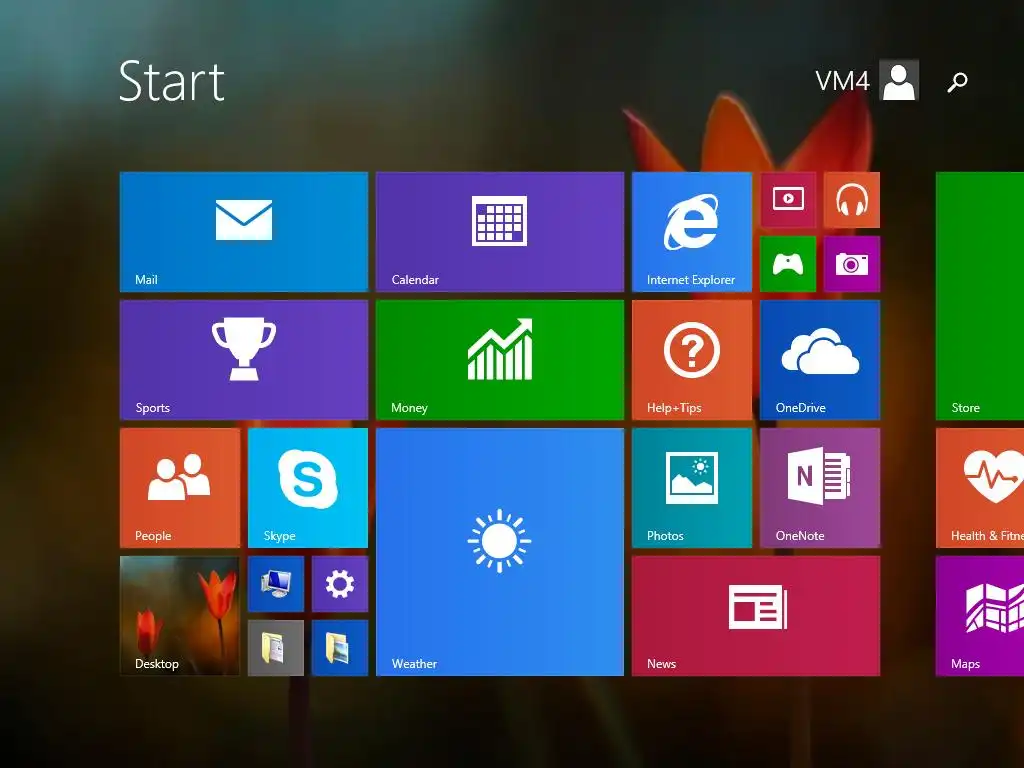Open the Desktop tile
The height and width of the screenshot is (768, 1024).
tap(180, 616)
